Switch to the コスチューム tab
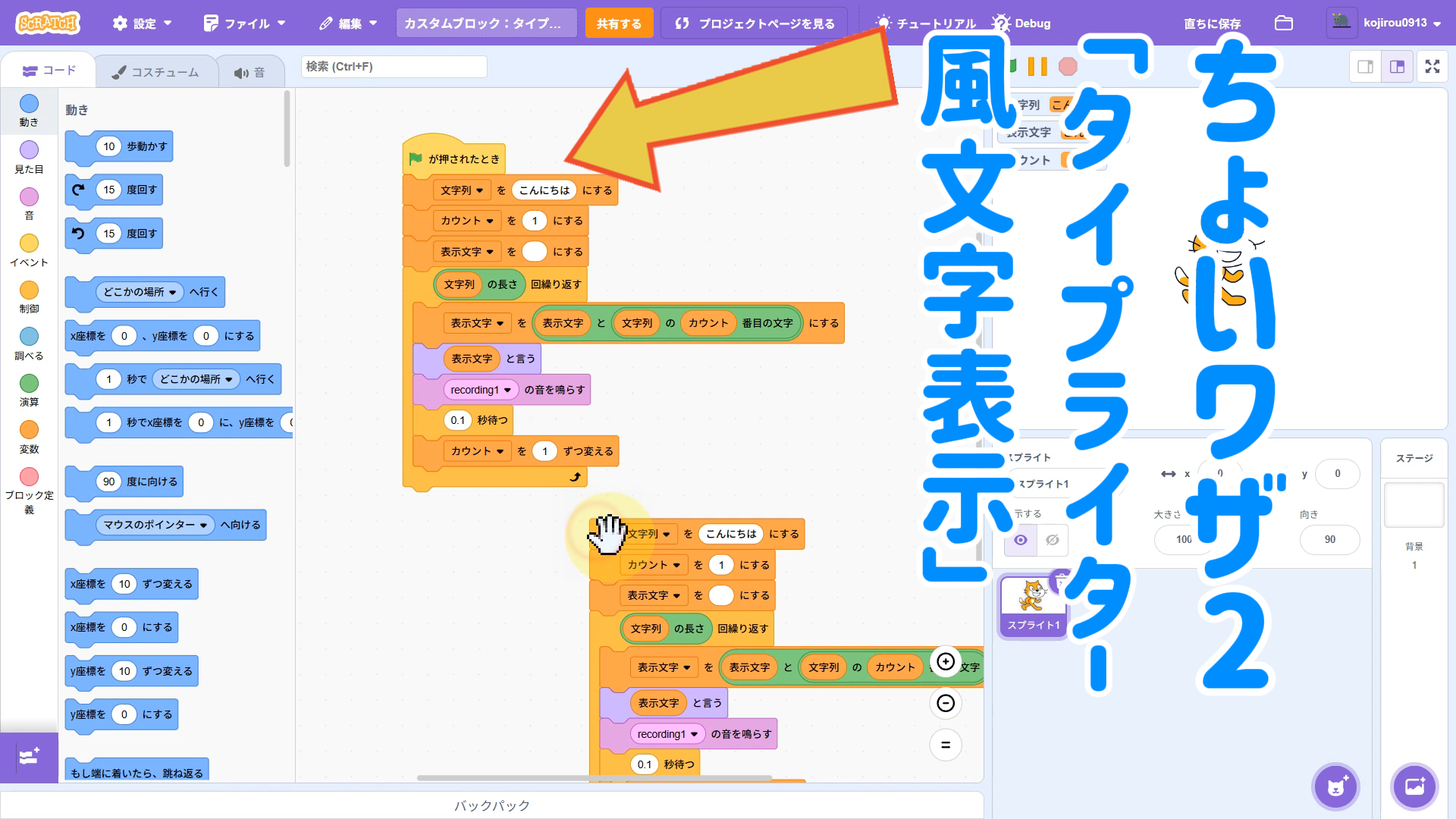 click(x=155, y=72)
